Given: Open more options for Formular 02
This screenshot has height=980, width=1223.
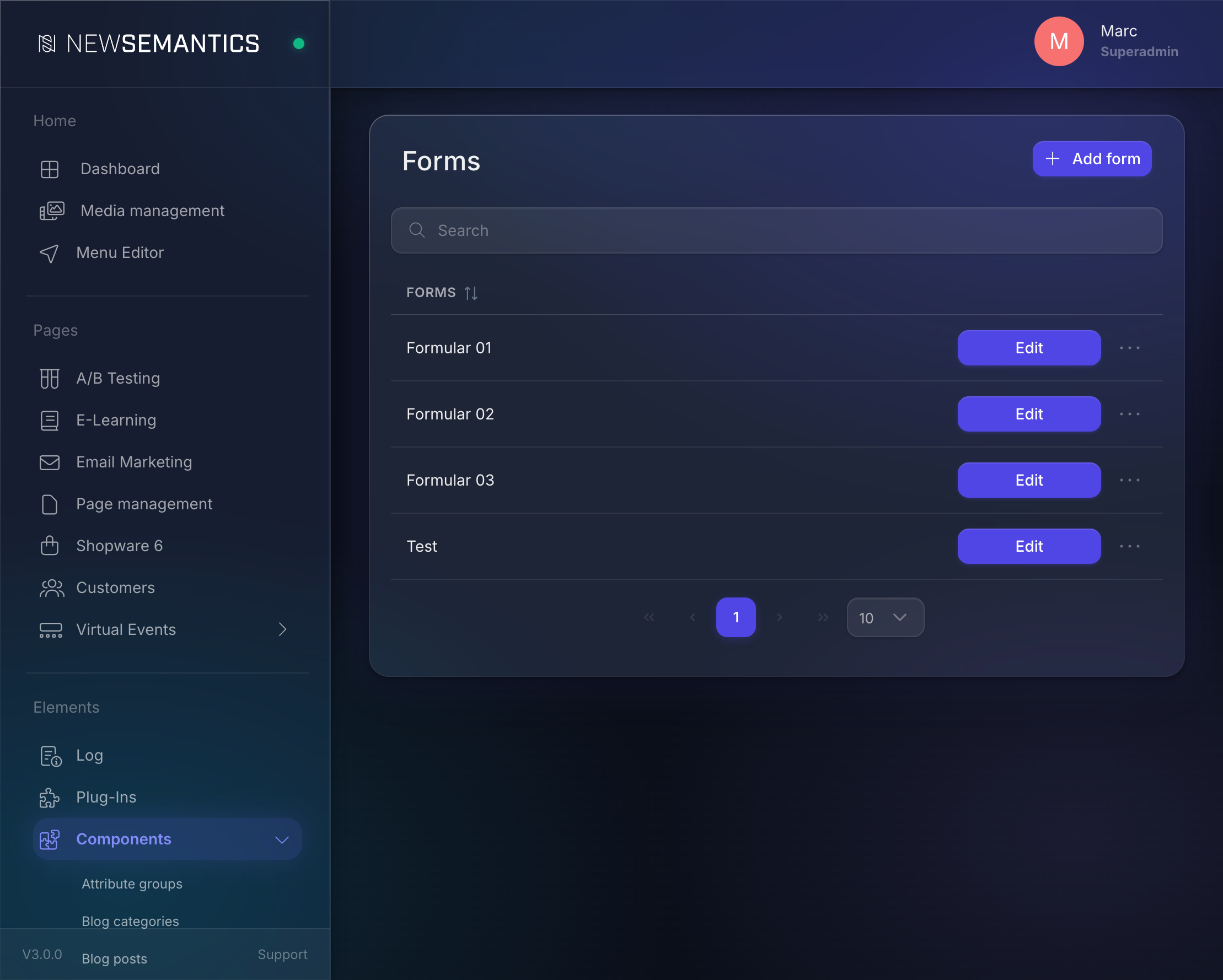Looking at the screenshot, I should coord(1129,414).
